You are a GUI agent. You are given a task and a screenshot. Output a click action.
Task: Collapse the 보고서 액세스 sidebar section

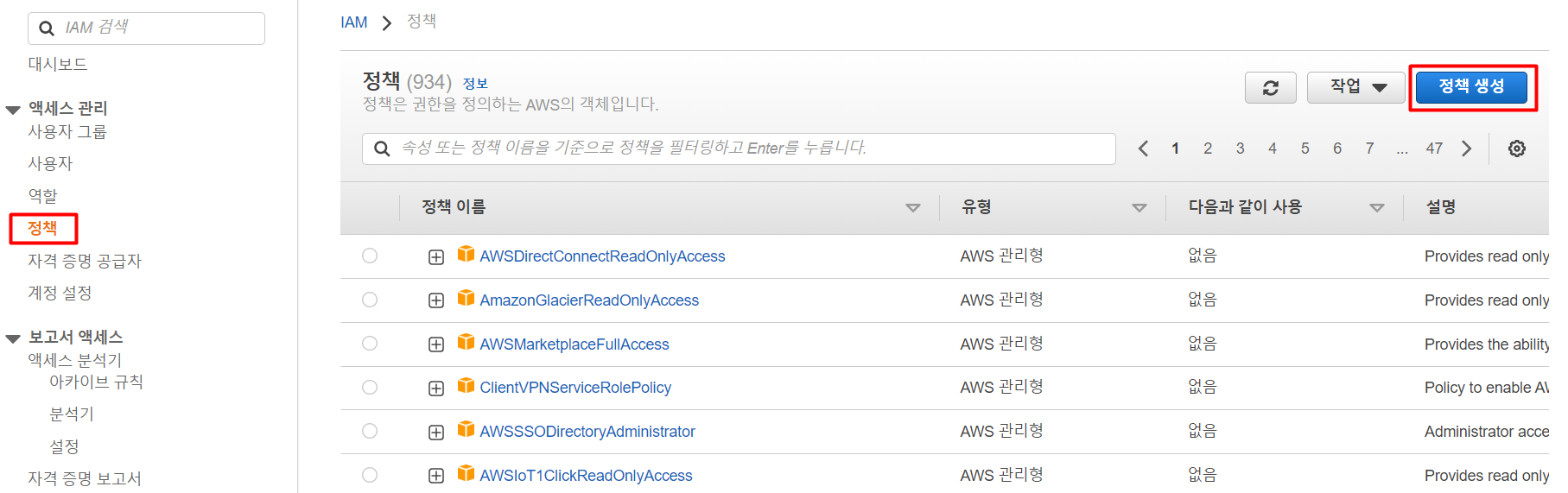pos(13,338)
